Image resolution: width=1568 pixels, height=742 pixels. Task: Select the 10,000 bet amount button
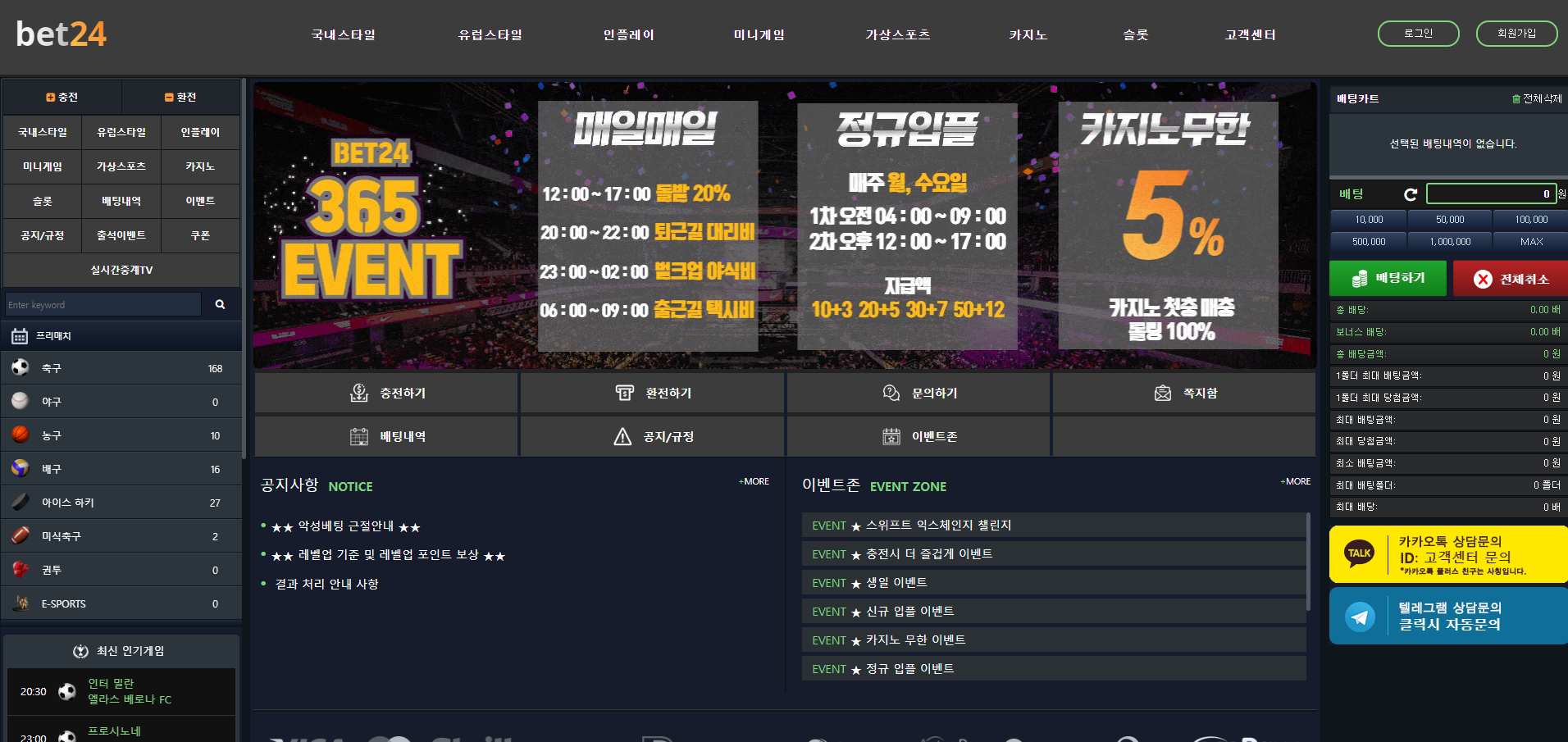[x=1369, y=220]
